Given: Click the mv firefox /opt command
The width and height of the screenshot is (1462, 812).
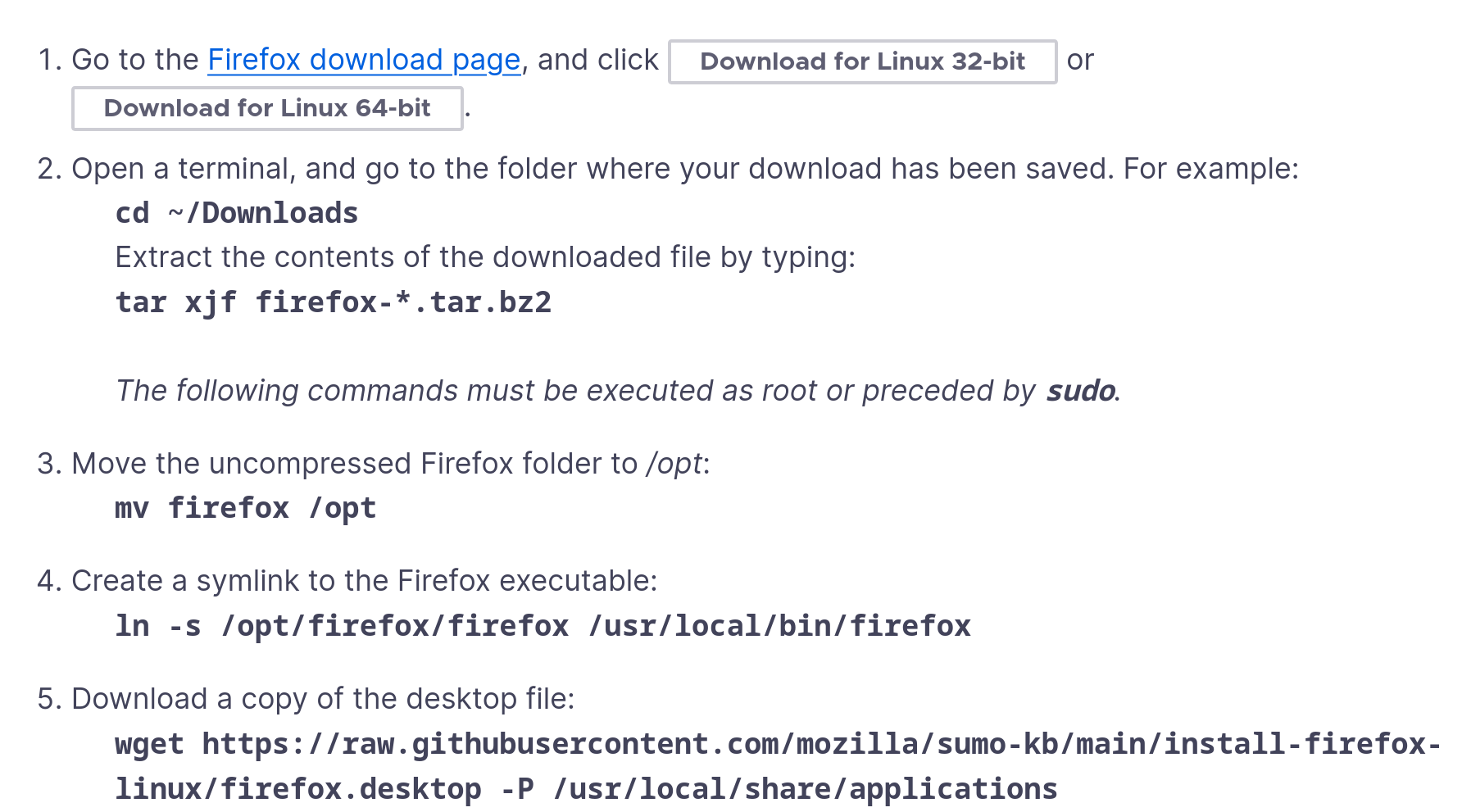Looking at the screenshot, I should point(246,508).
